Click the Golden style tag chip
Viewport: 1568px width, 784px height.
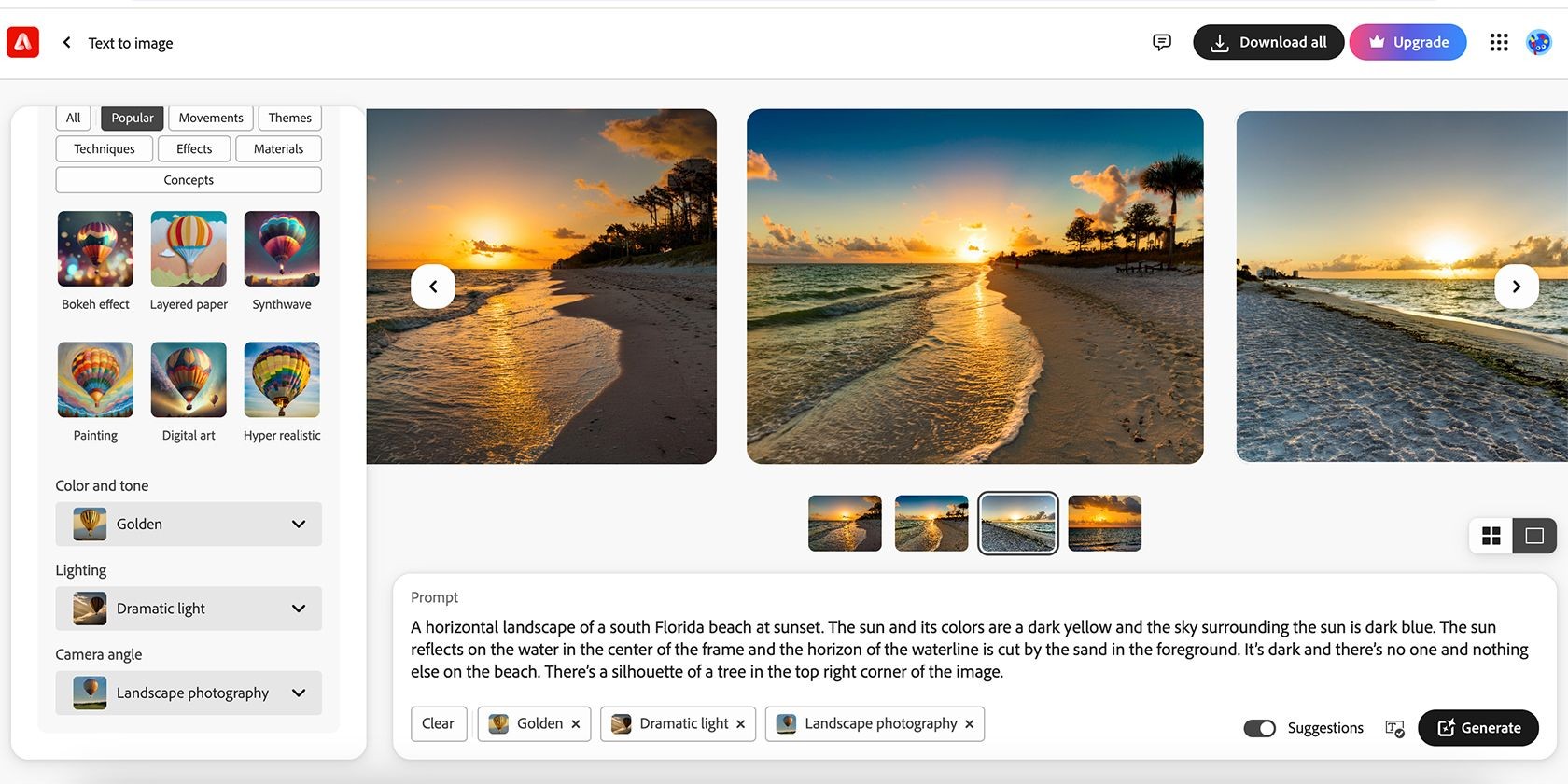(534, 724)
